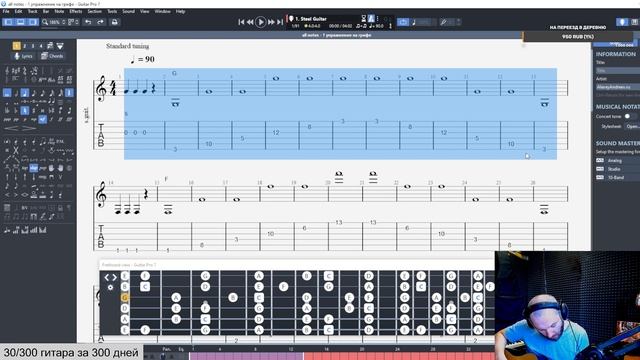Screen dimensions: 640x360
Task: Open the Effects menu
Action: pos(76,11)
